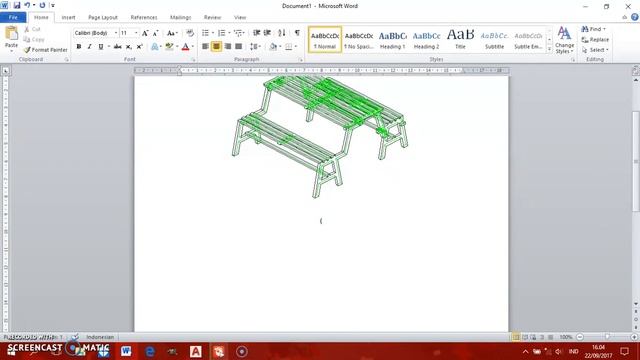The width and height of the screenshot is (640, 360).
Task: Open the File tab
Action: [13, 18]
